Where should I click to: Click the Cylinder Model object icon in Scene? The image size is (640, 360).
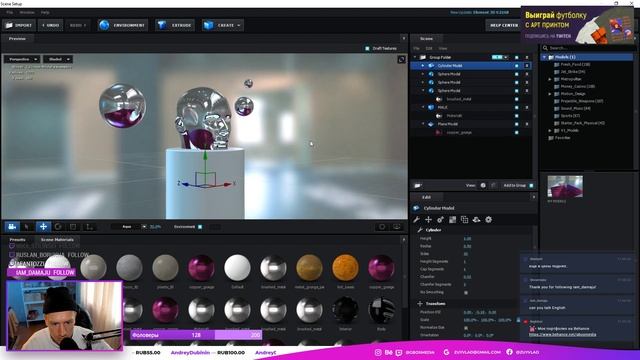click(x=431, y=66)
